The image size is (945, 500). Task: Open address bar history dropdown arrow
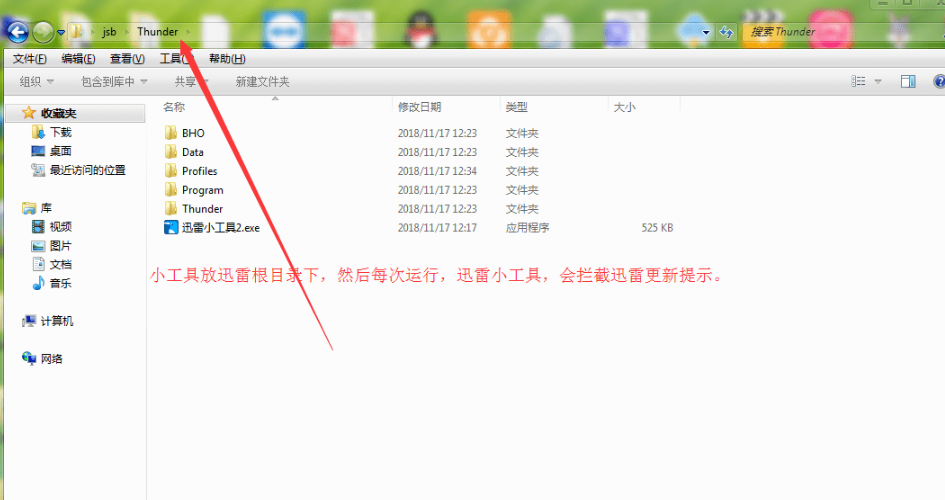(706, 33)
